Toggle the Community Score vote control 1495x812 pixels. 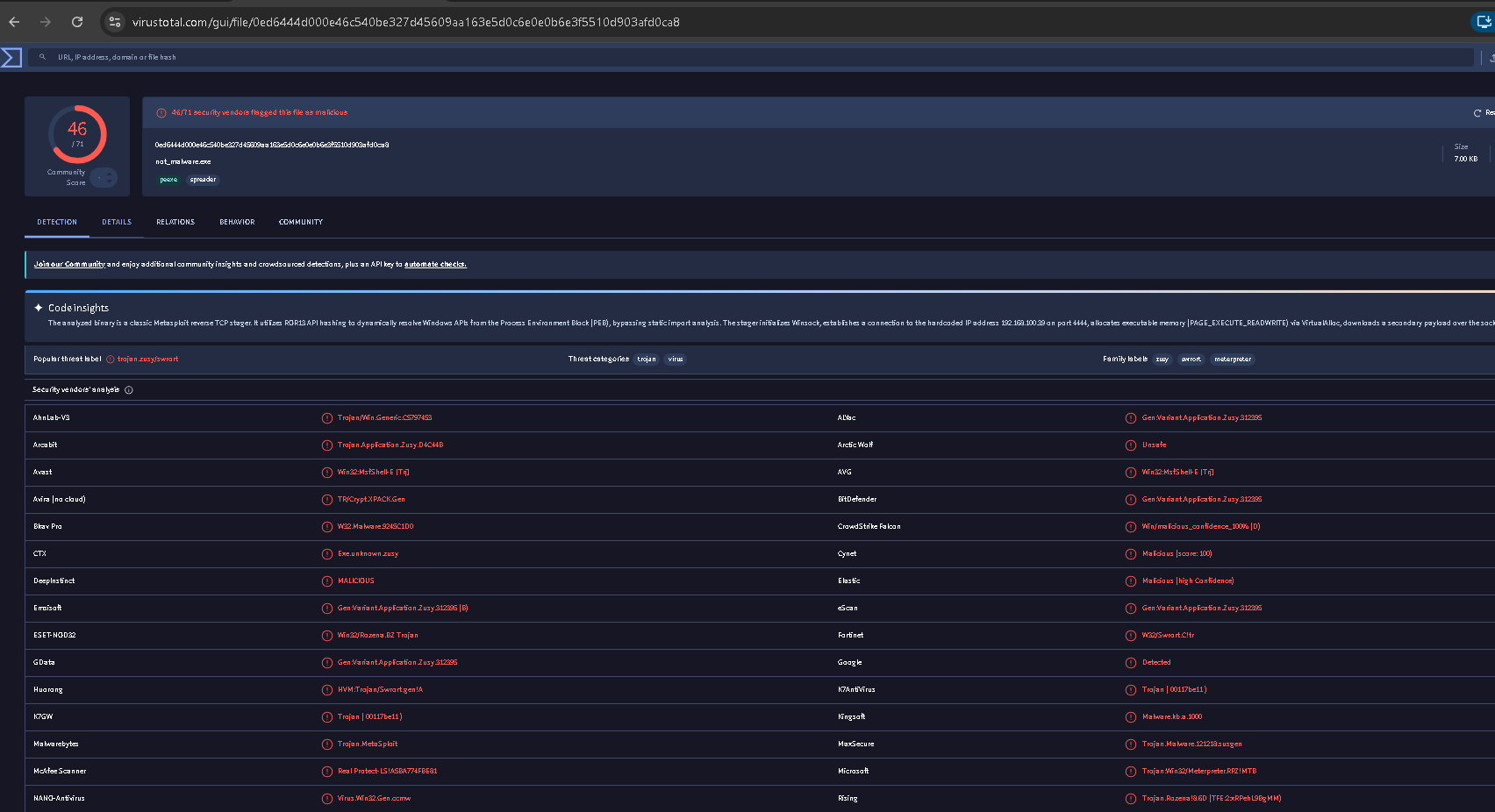[x=104, y=178]
